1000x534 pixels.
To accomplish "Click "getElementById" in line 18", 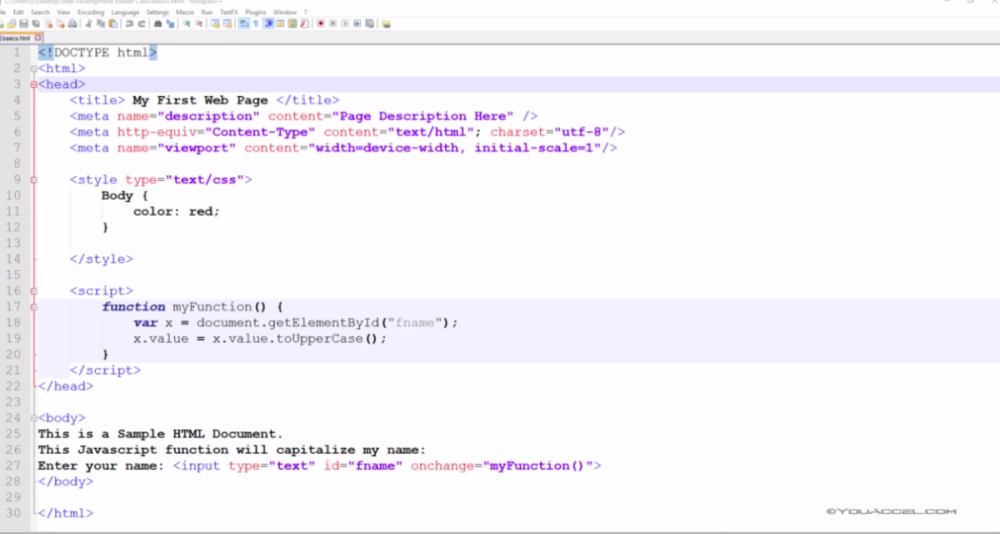I will pyautogui.click(x=324, y=323).
